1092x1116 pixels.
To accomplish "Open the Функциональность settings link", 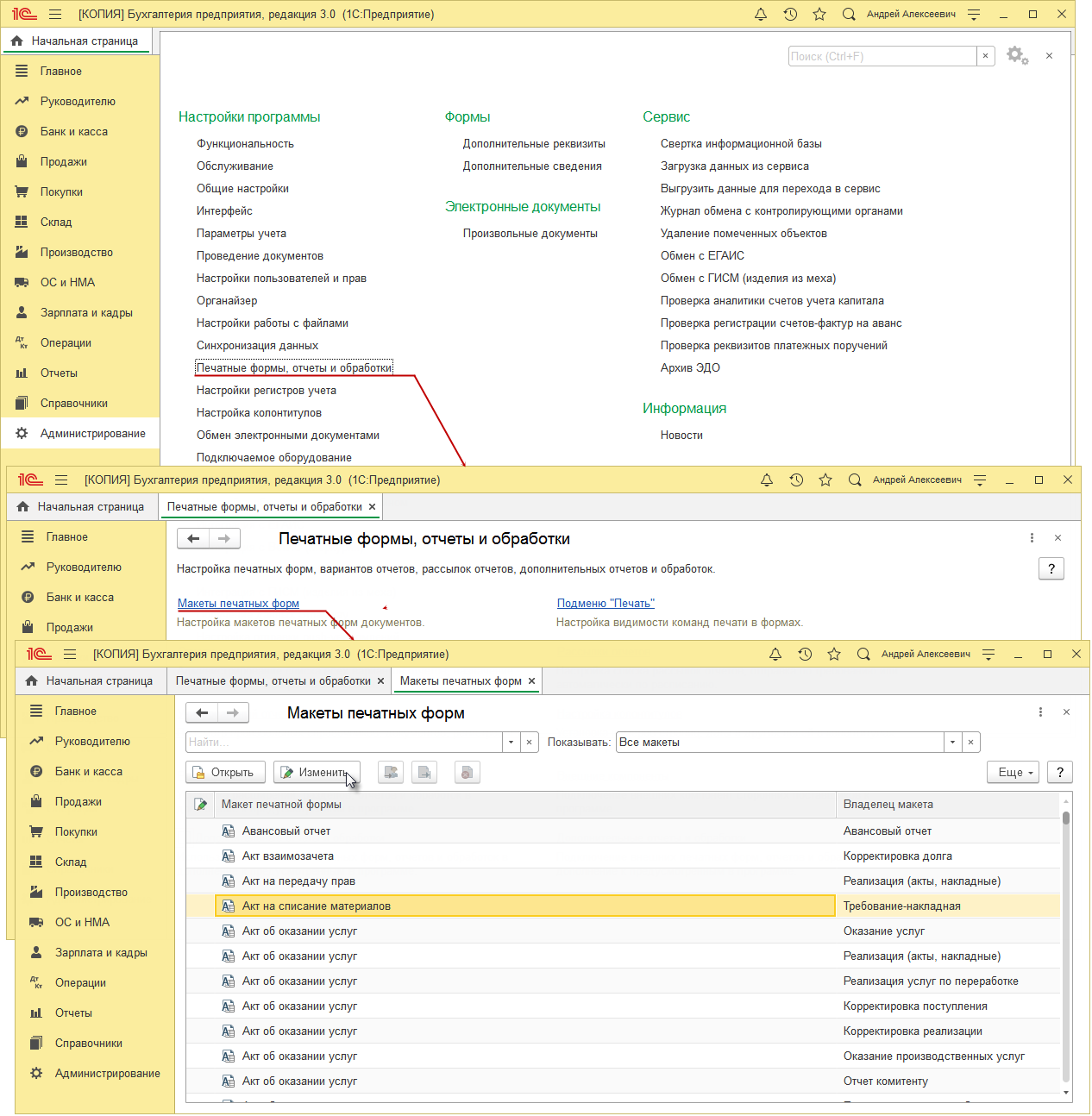I will 245,143.
